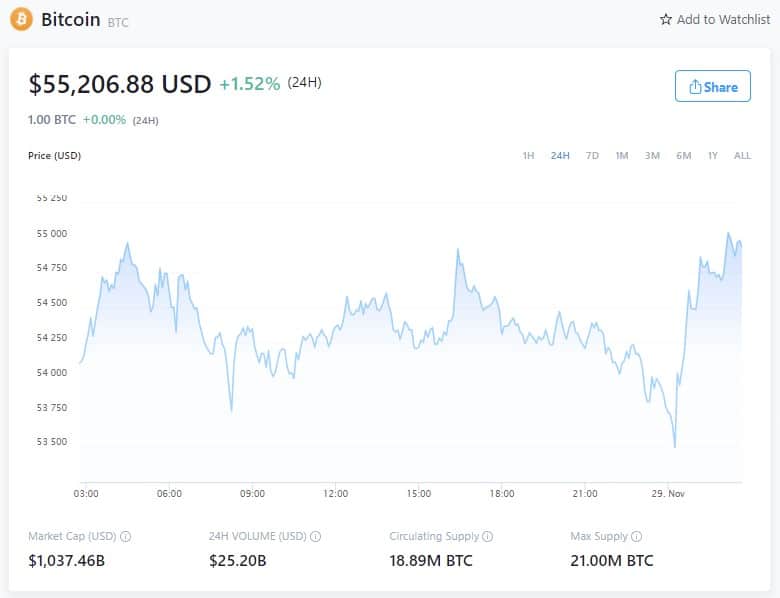This screenshot has width=780, height=598.
Task: Click the Bitcoin title text
Action: (x=71, y=19)
